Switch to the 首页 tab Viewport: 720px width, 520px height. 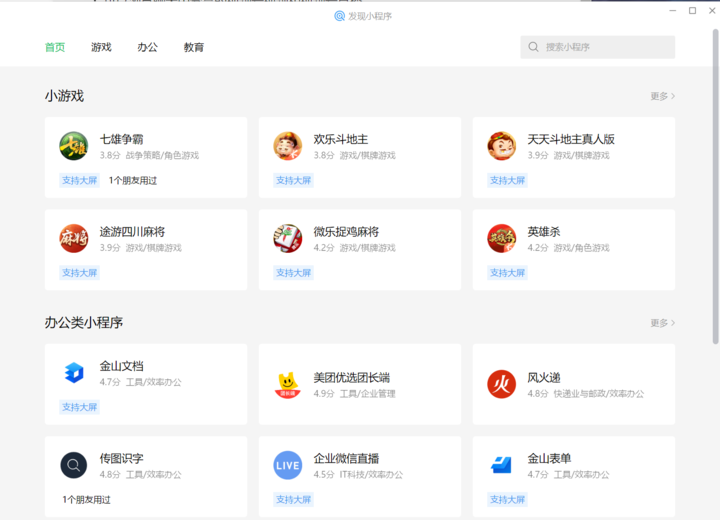pyautogui.click(x=55, y=47)
